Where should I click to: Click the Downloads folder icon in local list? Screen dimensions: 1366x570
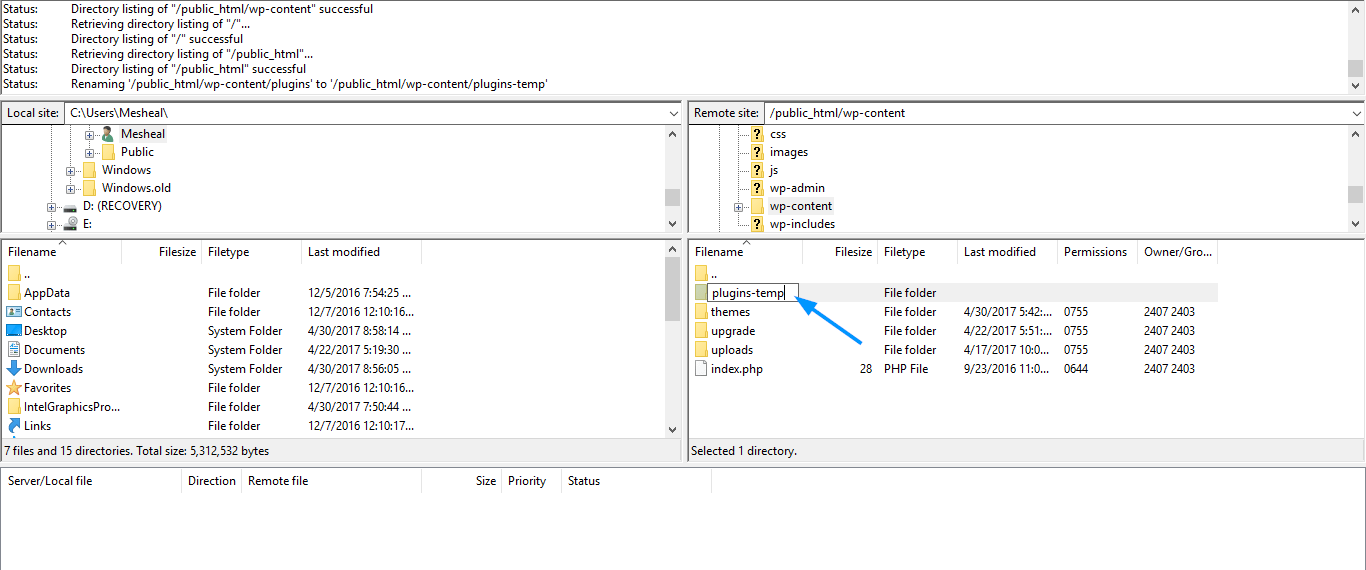(x=14, y=369)
